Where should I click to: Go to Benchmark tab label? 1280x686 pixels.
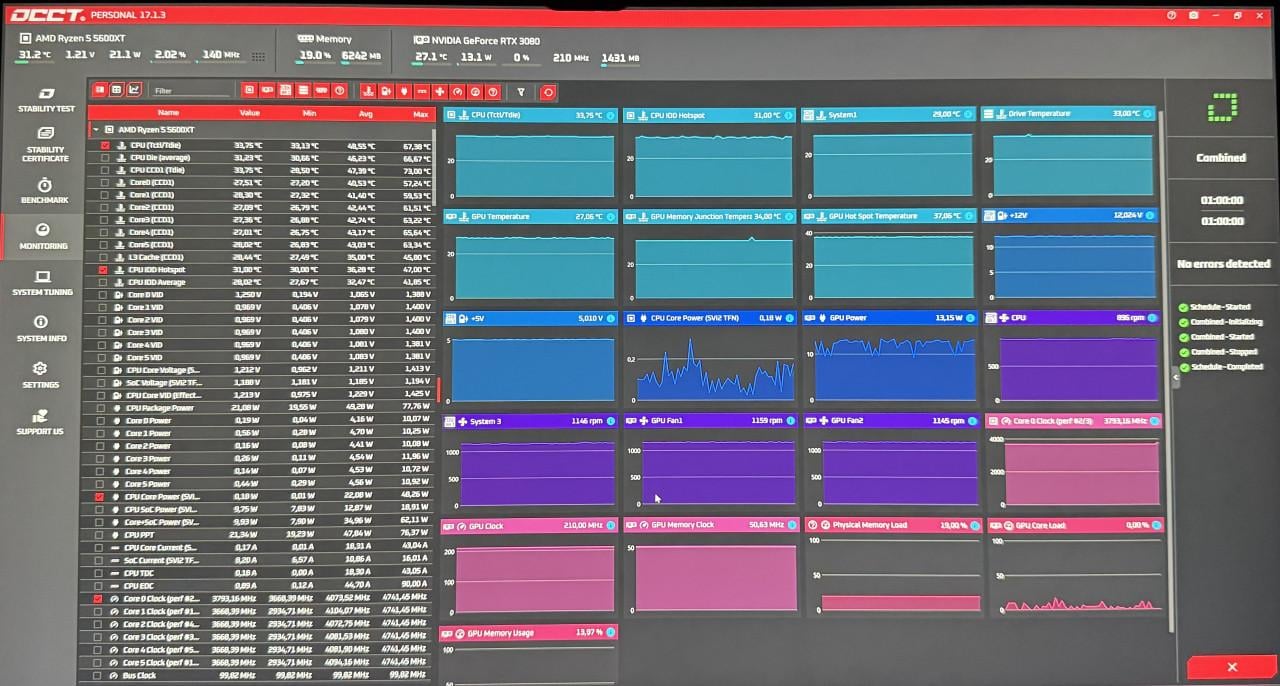tap(45, 200)
